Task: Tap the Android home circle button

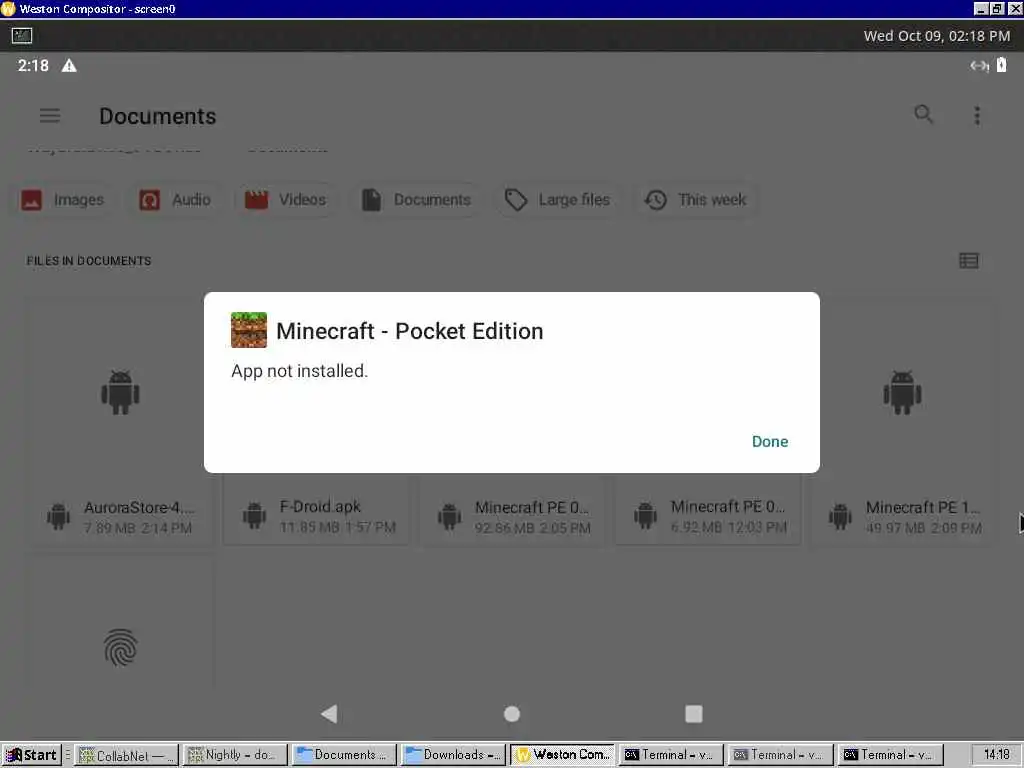Action: pos(512,714)
